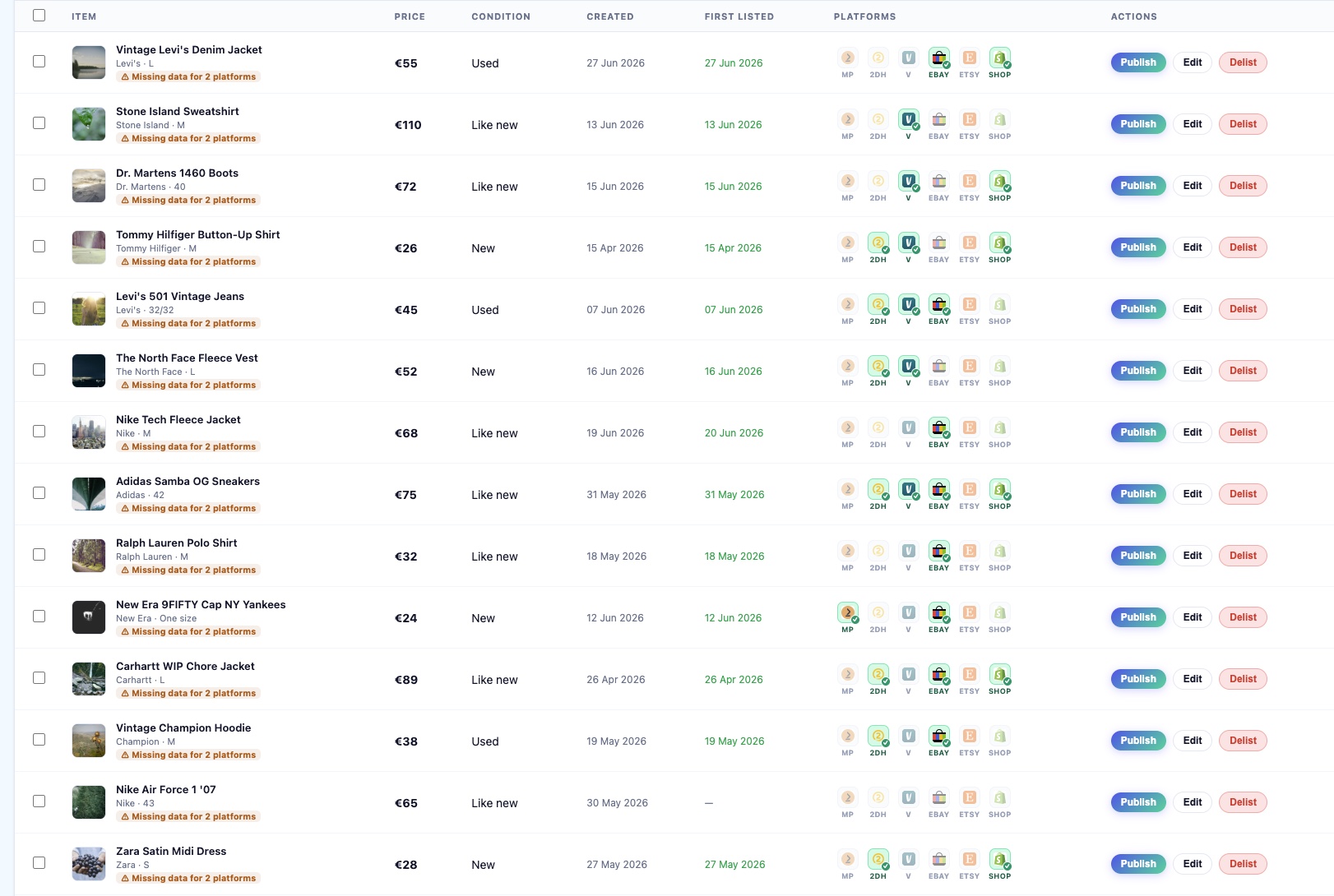
Task: Click eBay icon for Ralph Lauren Polo Shirt
Action: click(x=938, y=551)
